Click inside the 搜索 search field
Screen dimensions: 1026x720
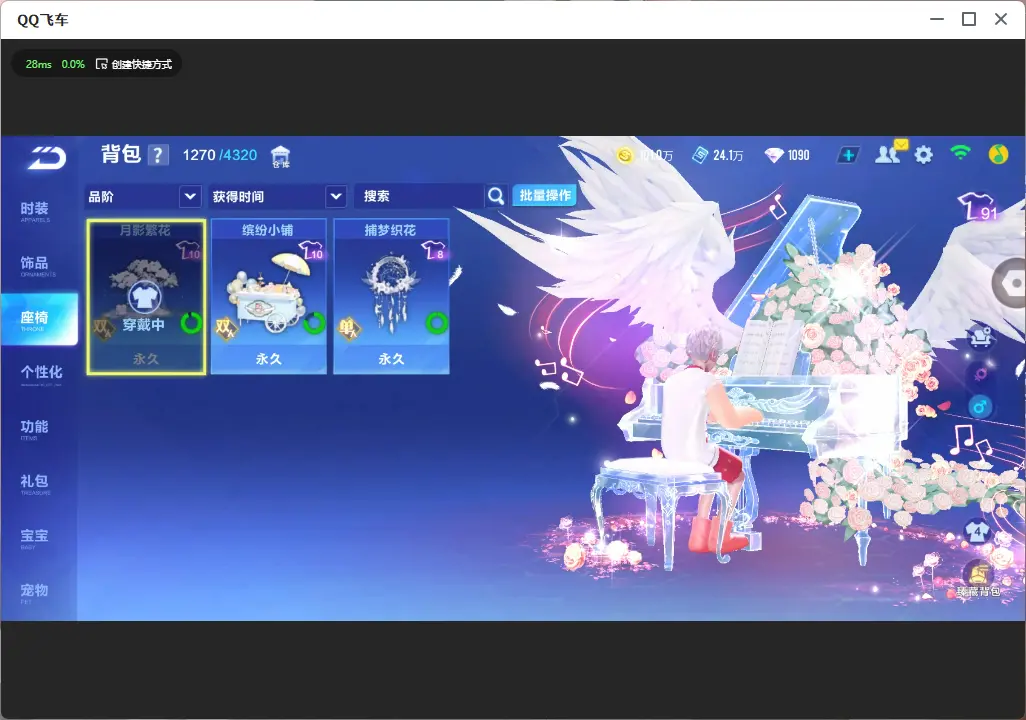pos(419,196)
